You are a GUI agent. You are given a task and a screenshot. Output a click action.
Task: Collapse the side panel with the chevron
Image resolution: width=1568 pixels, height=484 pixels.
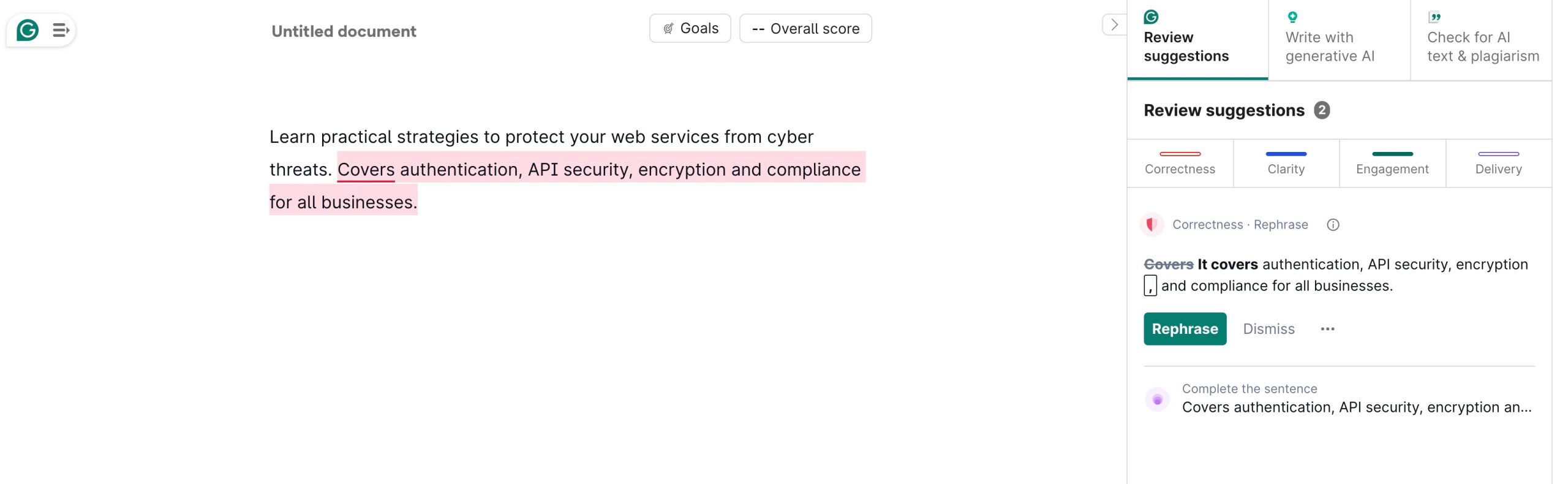[x=1114, y=25]
